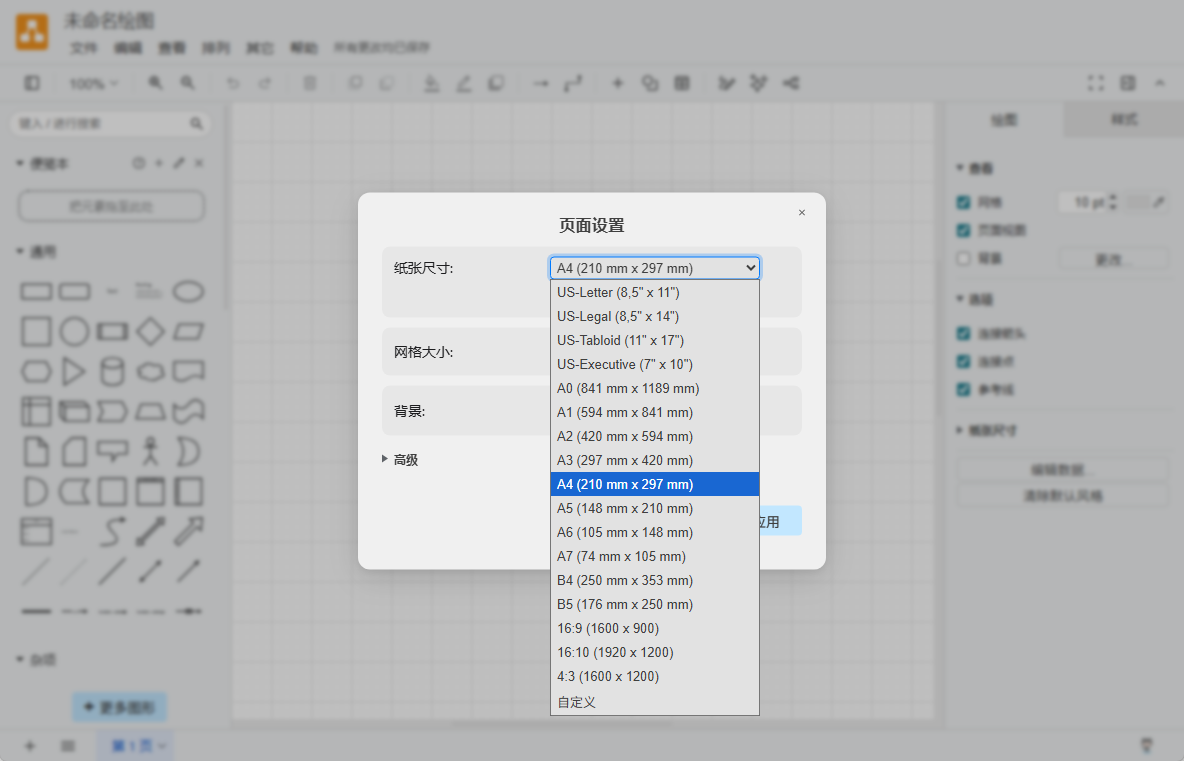The height and width of the screenshot is (761, 1184).
Task: Open the 纸张尺寸 paper size combo box
Action: tap(655, 268)
